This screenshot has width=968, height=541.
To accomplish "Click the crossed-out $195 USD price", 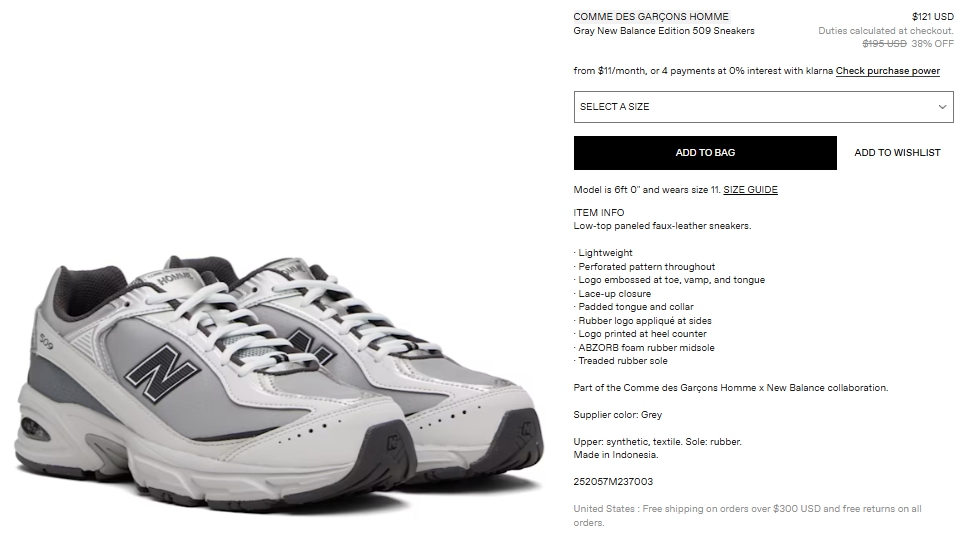I will coord(884,44).
